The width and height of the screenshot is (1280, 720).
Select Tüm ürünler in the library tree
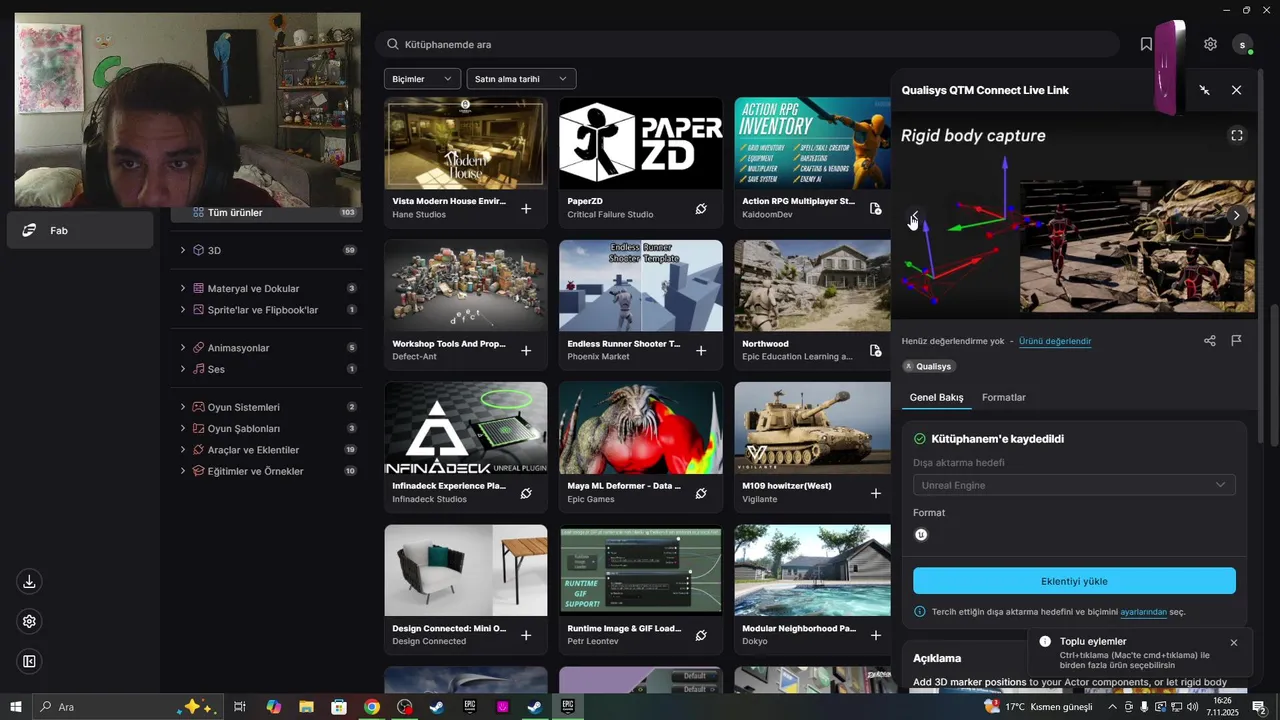(267, 212)
